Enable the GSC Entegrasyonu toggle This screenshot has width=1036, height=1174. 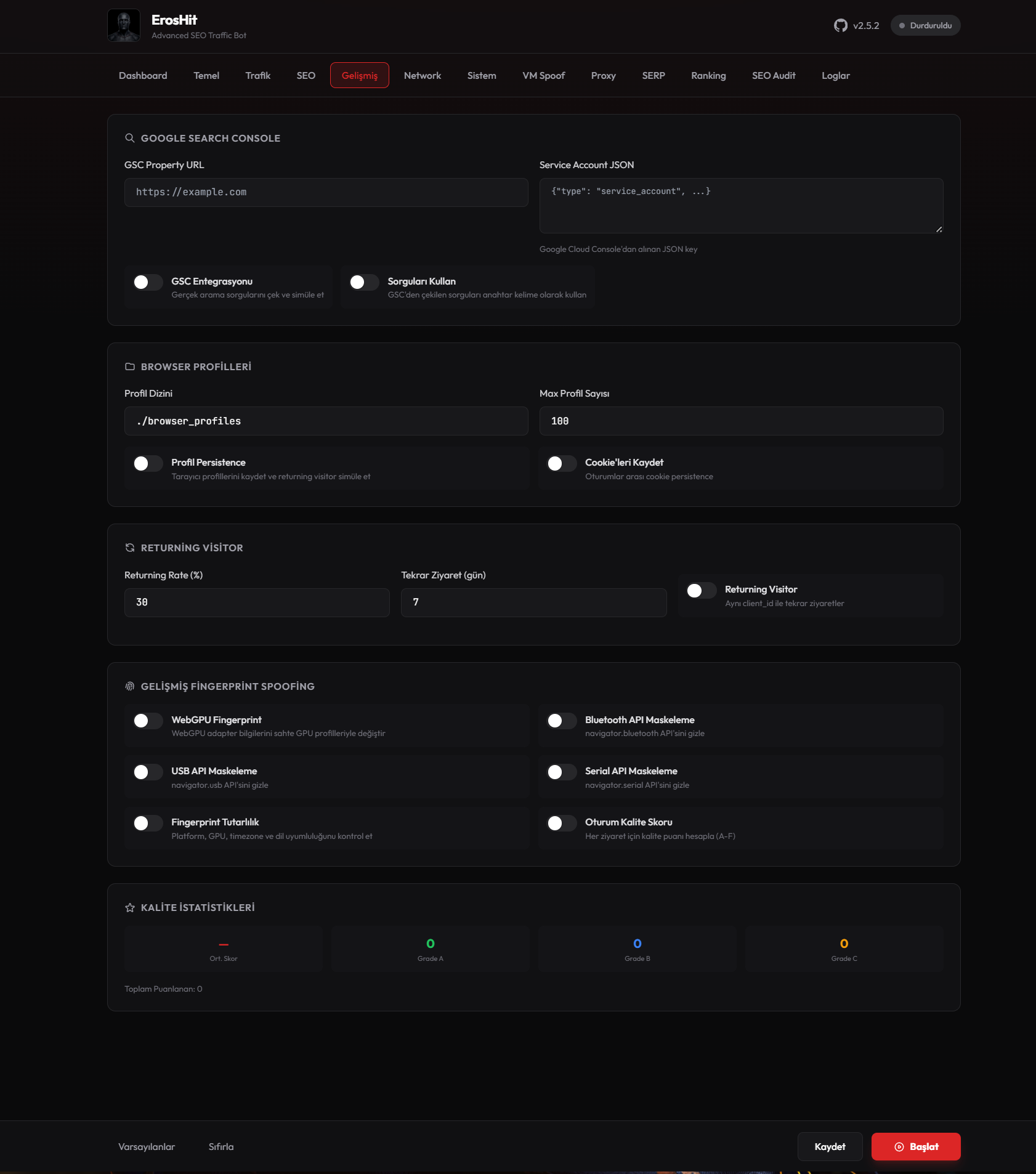148,283
